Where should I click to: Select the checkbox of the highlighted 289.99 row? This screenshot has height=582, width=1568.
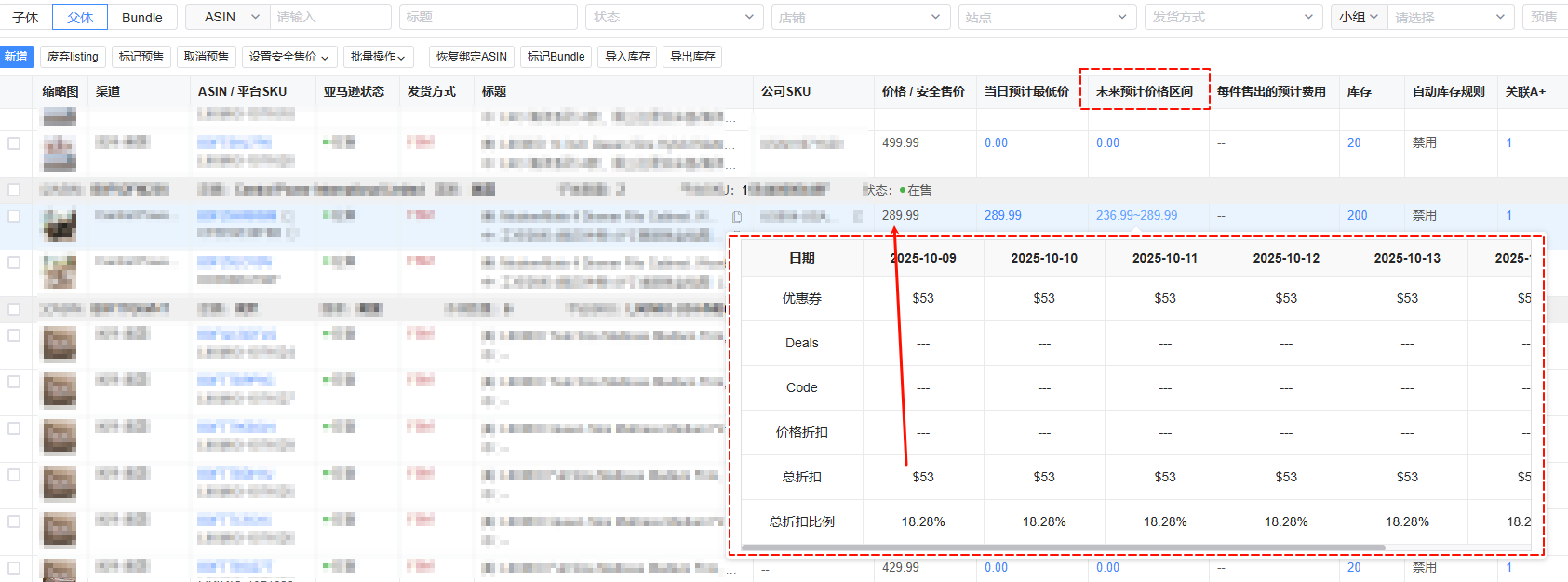pyautogui.click(x=14, y=216)
